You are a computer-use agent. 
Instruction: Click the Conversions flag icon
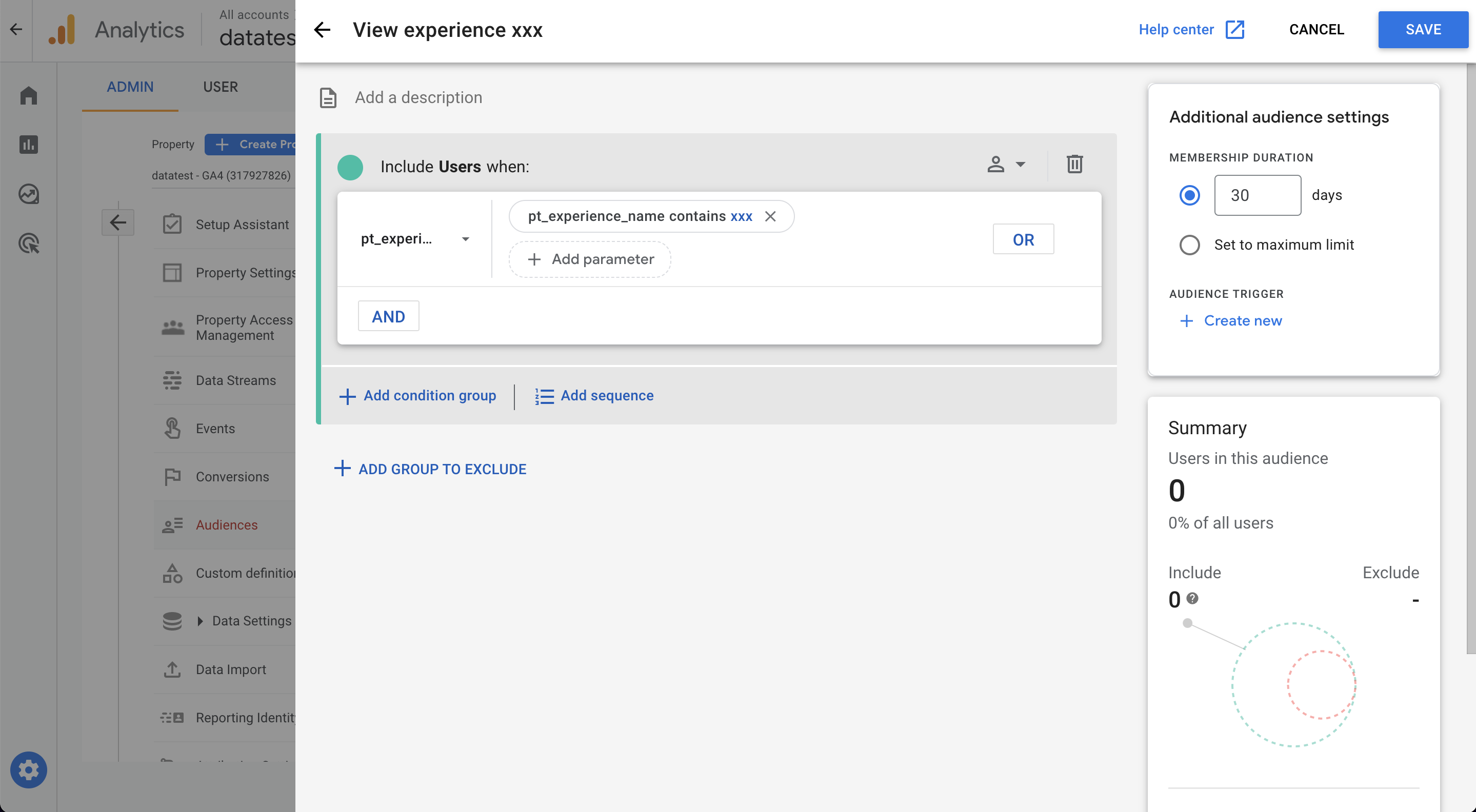[172, 476]
